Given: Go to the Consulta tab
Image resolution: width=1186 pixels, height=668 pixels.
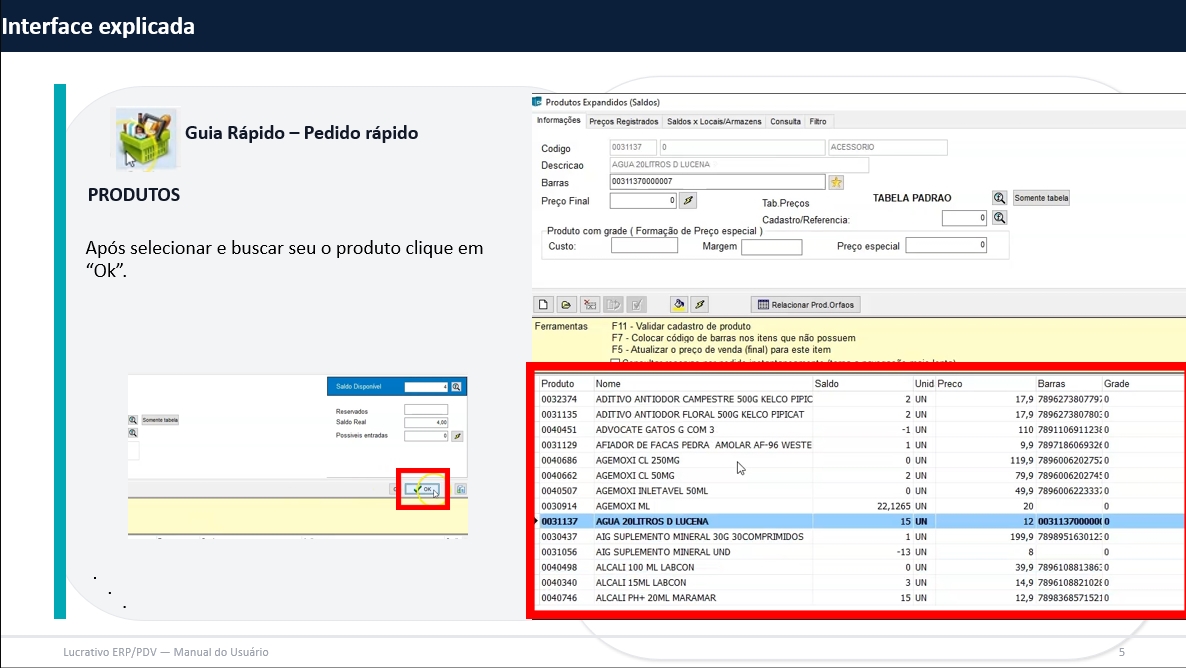Looking at the screenshot, I should [785, 121].
